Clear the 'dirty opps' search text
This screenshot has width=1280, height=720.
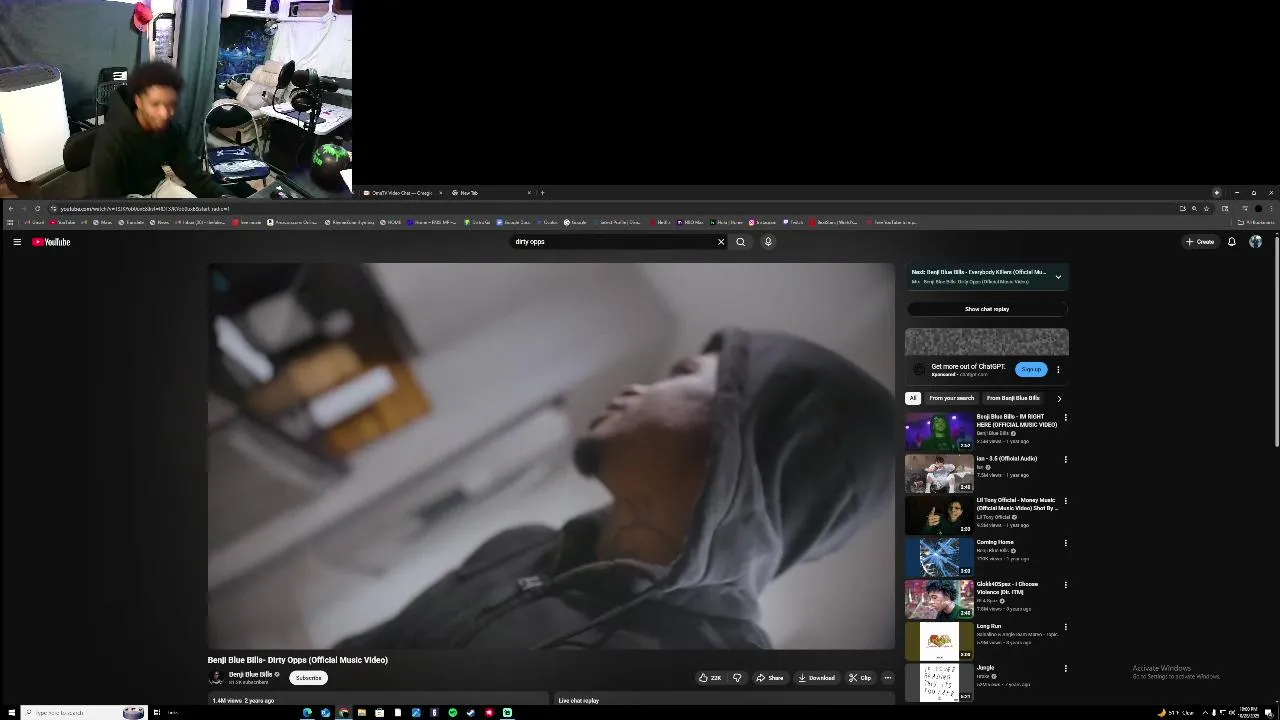point(721,242)
